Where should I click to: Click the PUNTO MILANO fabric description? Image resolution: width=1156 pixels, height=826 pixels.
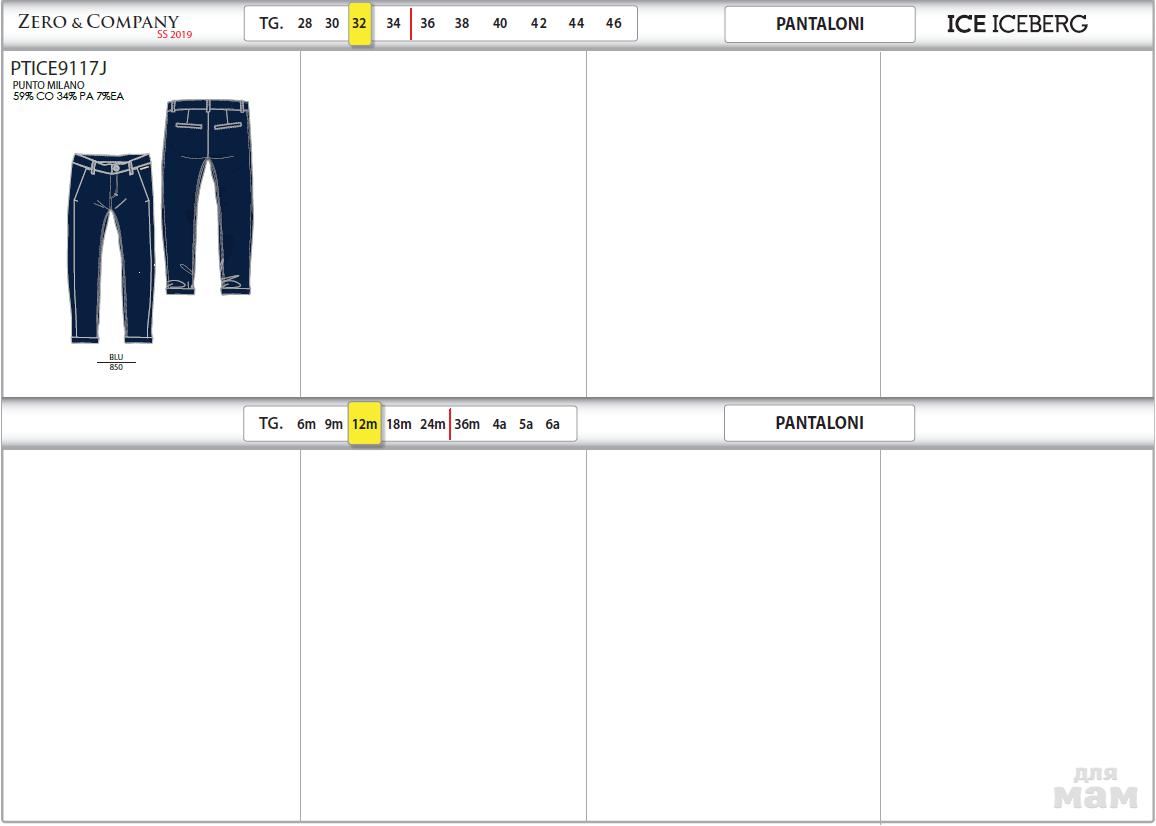[x=49, y=86]
